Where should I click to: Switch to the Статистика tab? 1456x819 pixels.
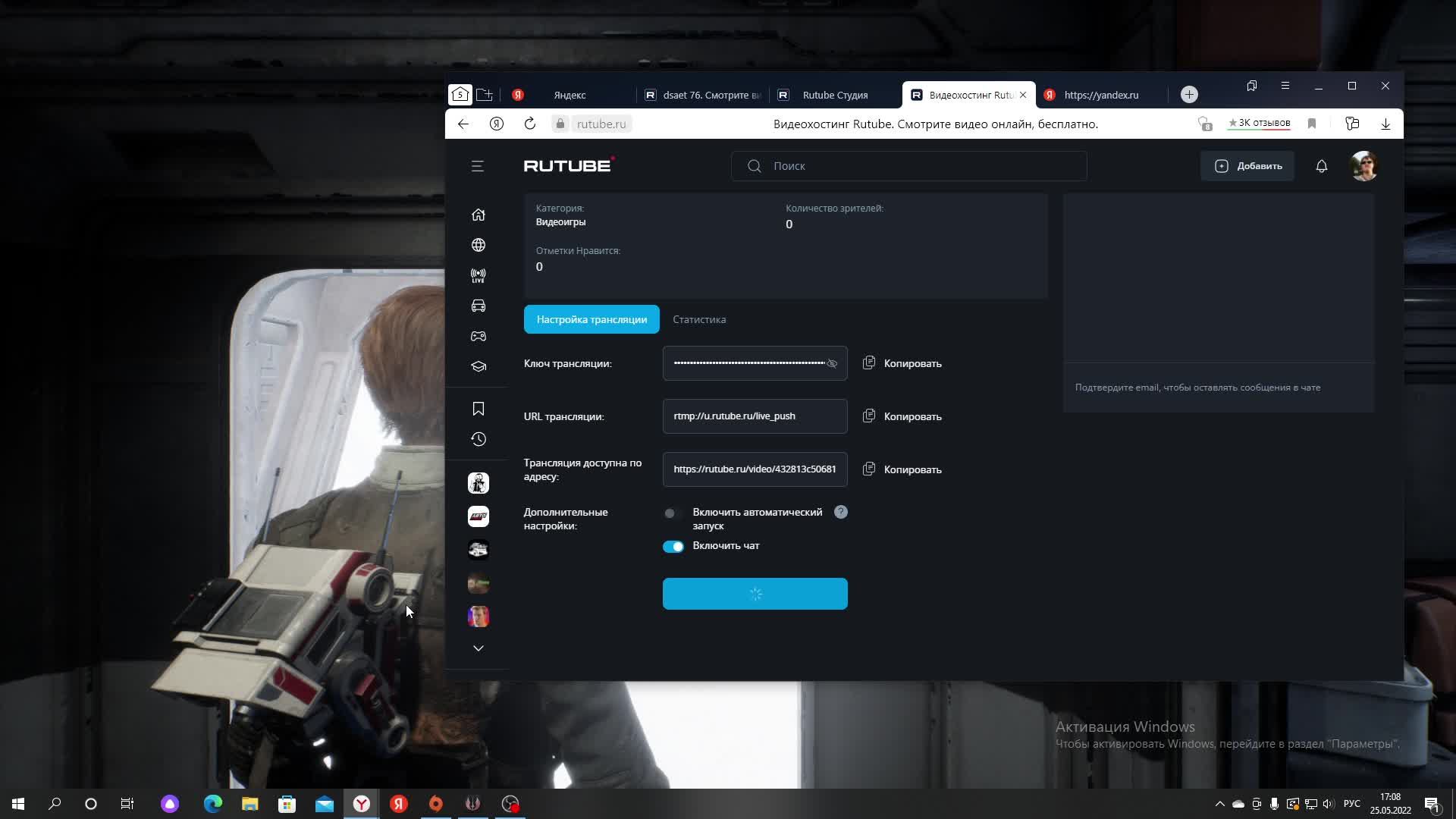tap(698, 319)
